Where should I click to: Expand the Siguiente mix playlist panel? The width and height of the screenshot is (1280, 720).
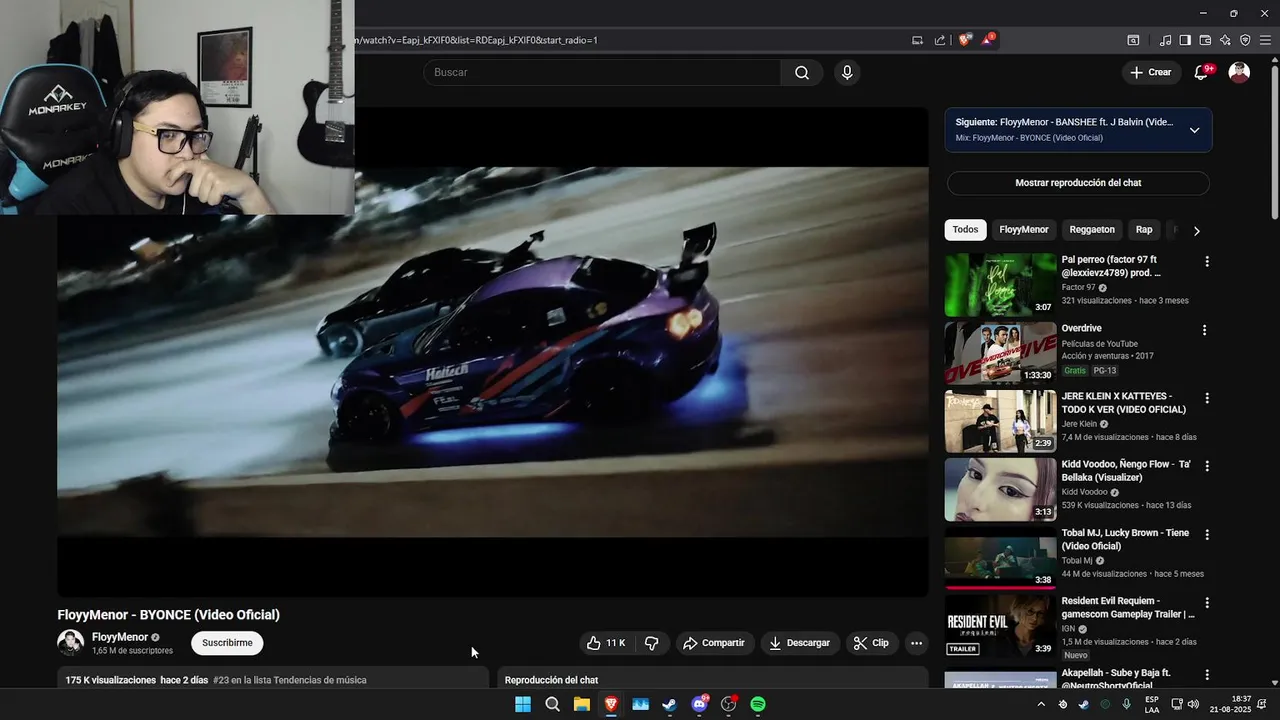tap(1194, 130)
